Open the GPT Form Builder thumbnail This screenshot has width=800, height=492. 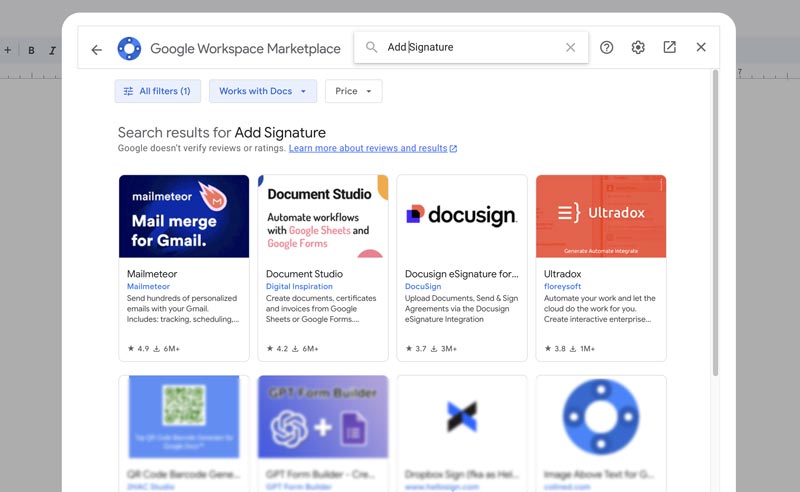(x=323, y=417)
